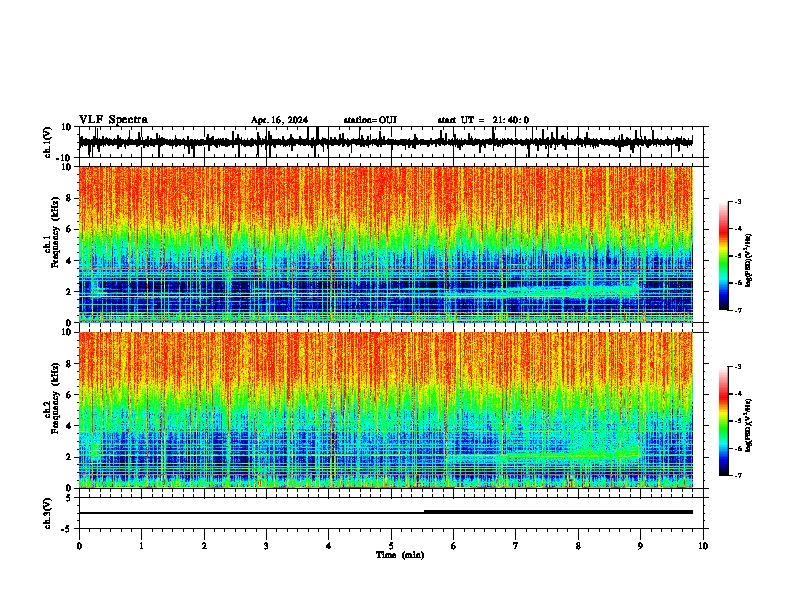
Task: Click the log(PSD) label beside ch.1 color bar
Action: pos(749,261)
